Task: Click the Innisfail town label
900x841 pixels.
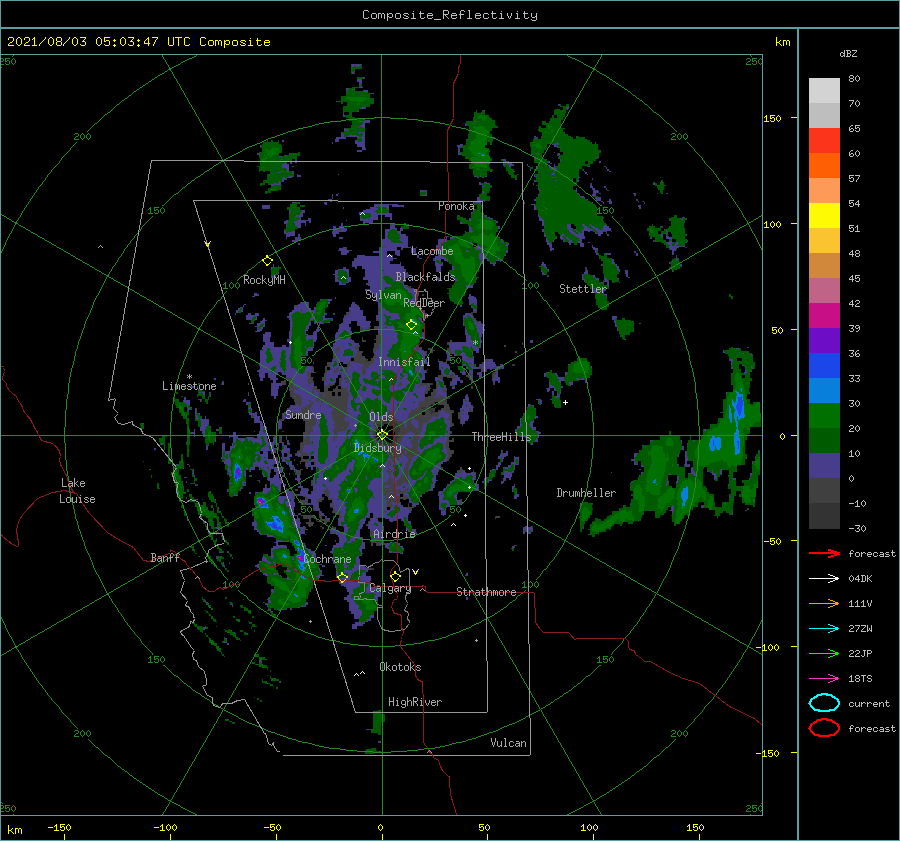Action: 404,362
